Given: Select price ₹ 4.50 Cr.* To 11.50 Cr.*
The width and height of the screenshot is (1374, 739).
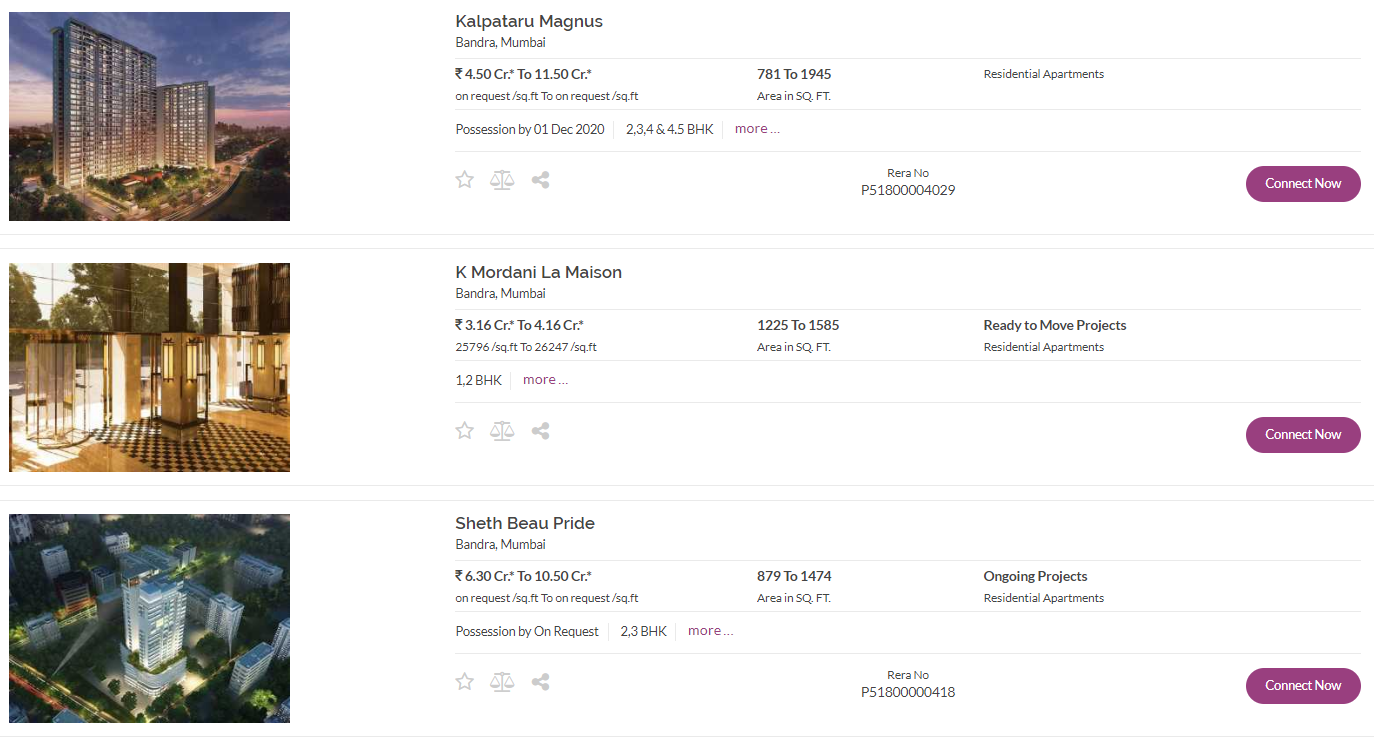Looking at the screenshot, I should click(523, 74).
